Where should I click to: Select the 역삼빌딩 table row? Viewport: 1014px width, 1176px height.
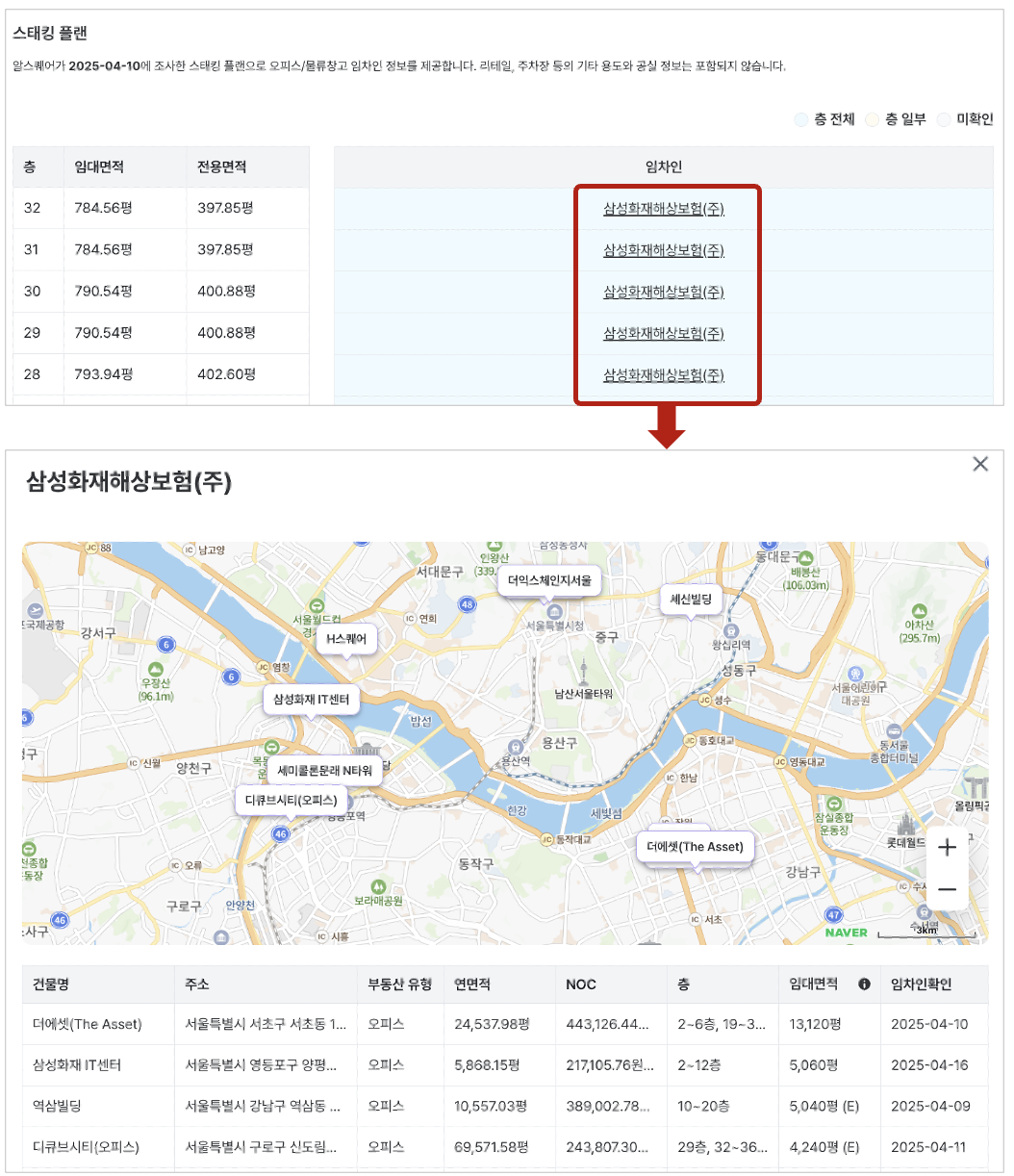click(505, 1106)
